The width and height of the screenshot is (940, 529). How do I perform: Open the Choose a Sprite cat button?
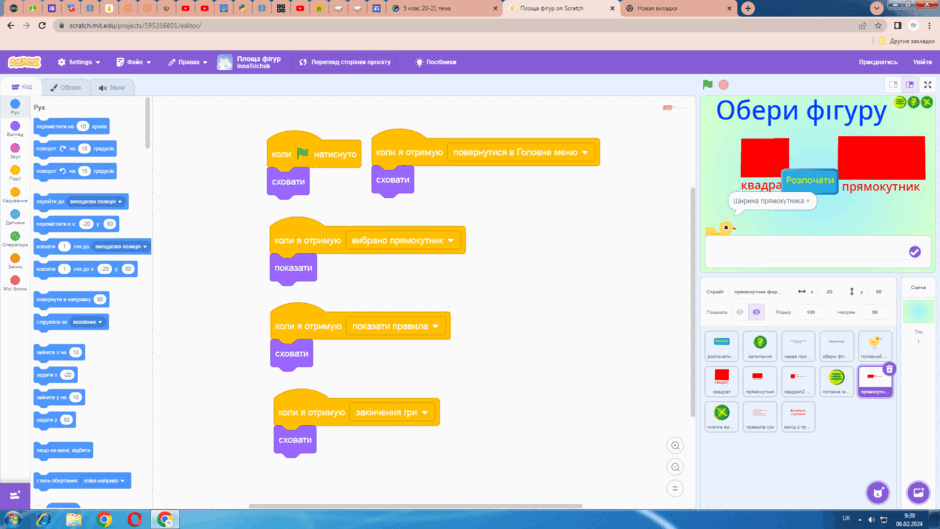click(878, 492)
